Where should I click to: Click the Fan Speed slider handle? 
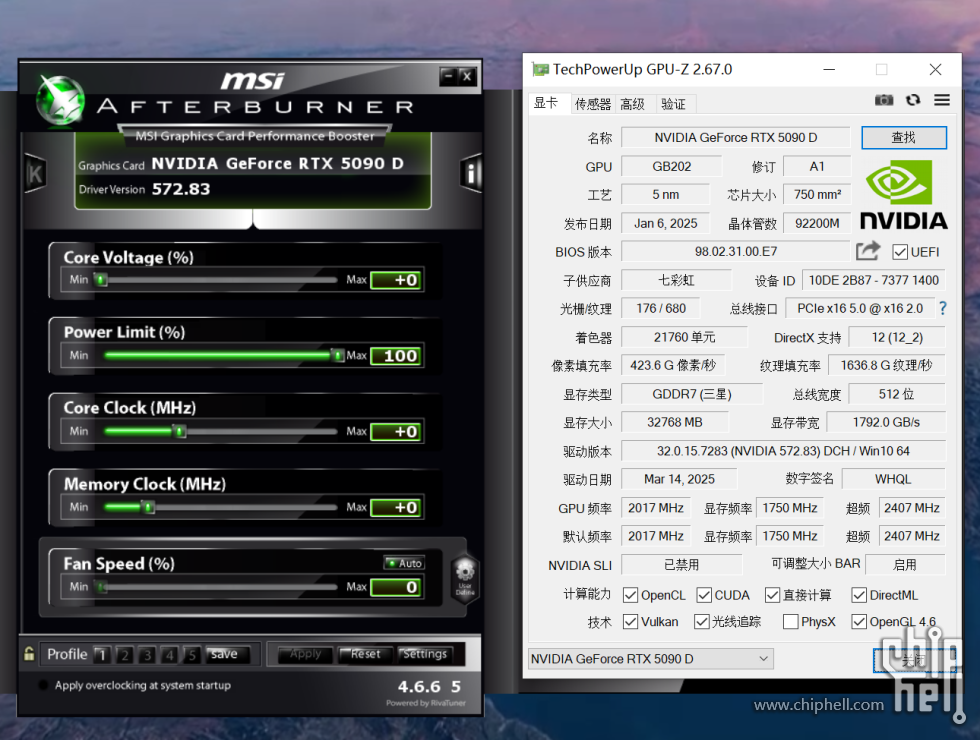pyautogui.click(x=101, y=586)
